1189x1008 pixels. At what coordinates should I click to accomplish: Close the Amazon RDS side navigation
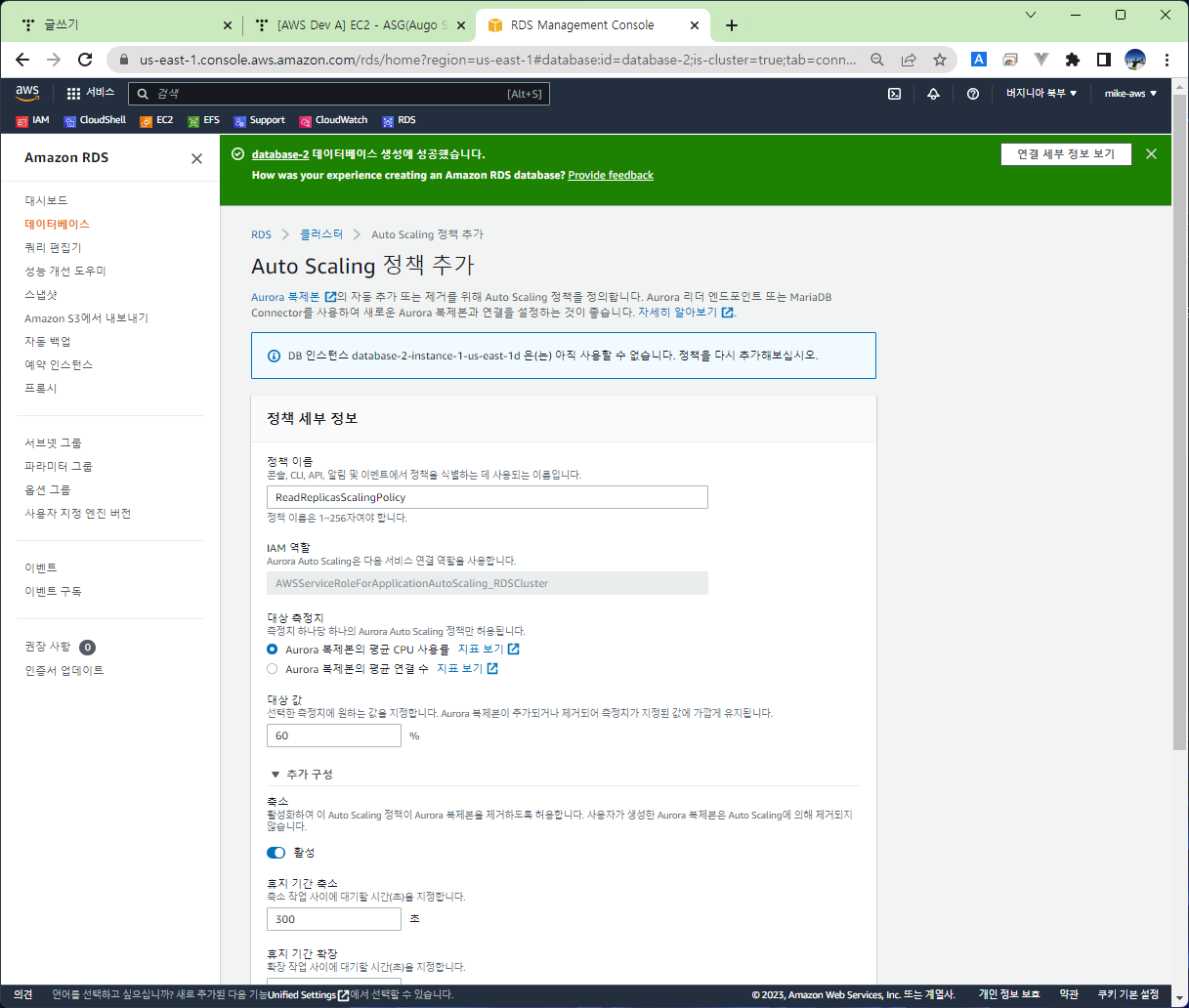point(196,158)
